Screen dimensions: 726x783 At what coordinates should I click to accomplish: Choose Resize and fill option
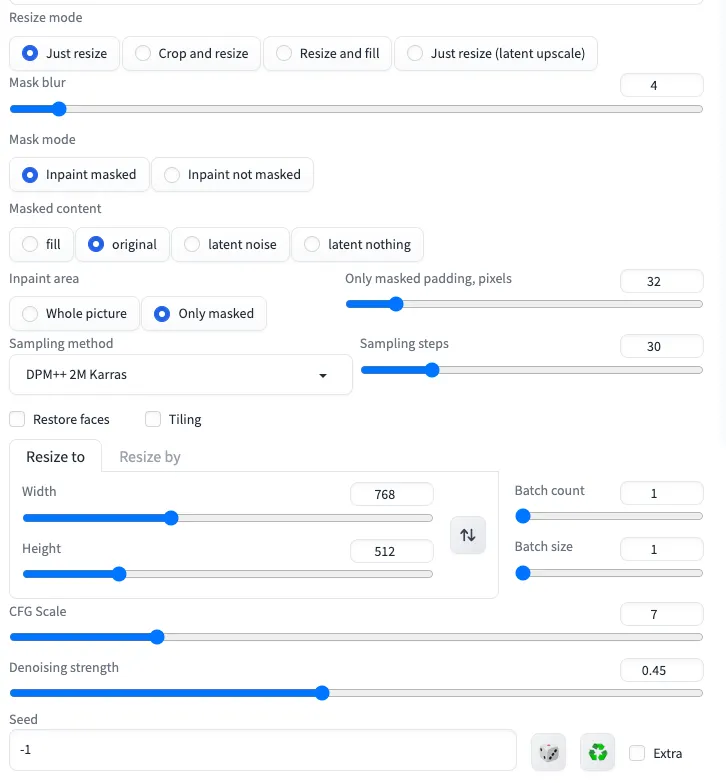327,53
